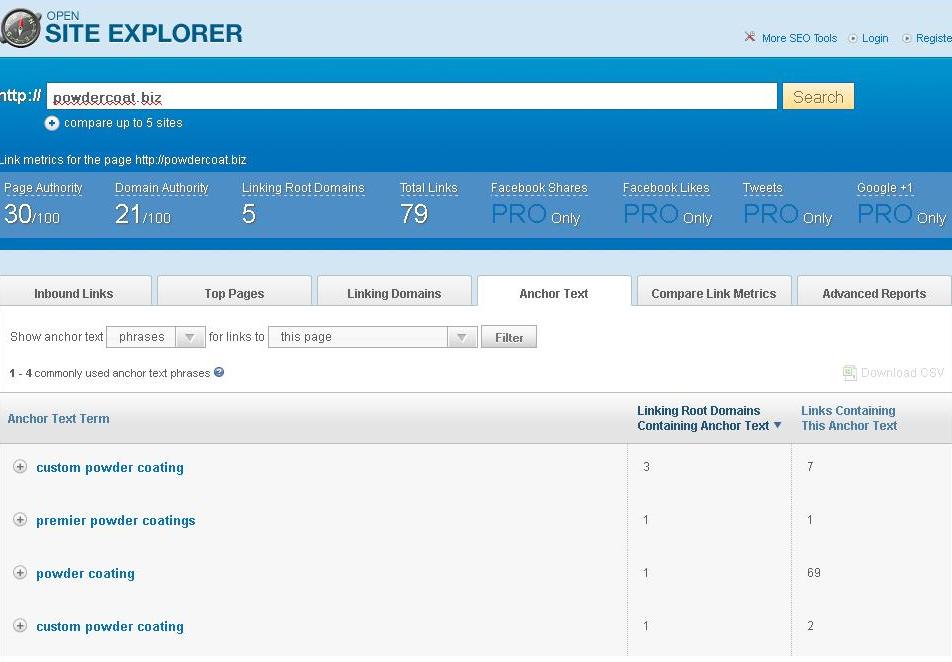Expand the powder coating row with 69 links
The image size is (952, 662).
click(20, 572)
